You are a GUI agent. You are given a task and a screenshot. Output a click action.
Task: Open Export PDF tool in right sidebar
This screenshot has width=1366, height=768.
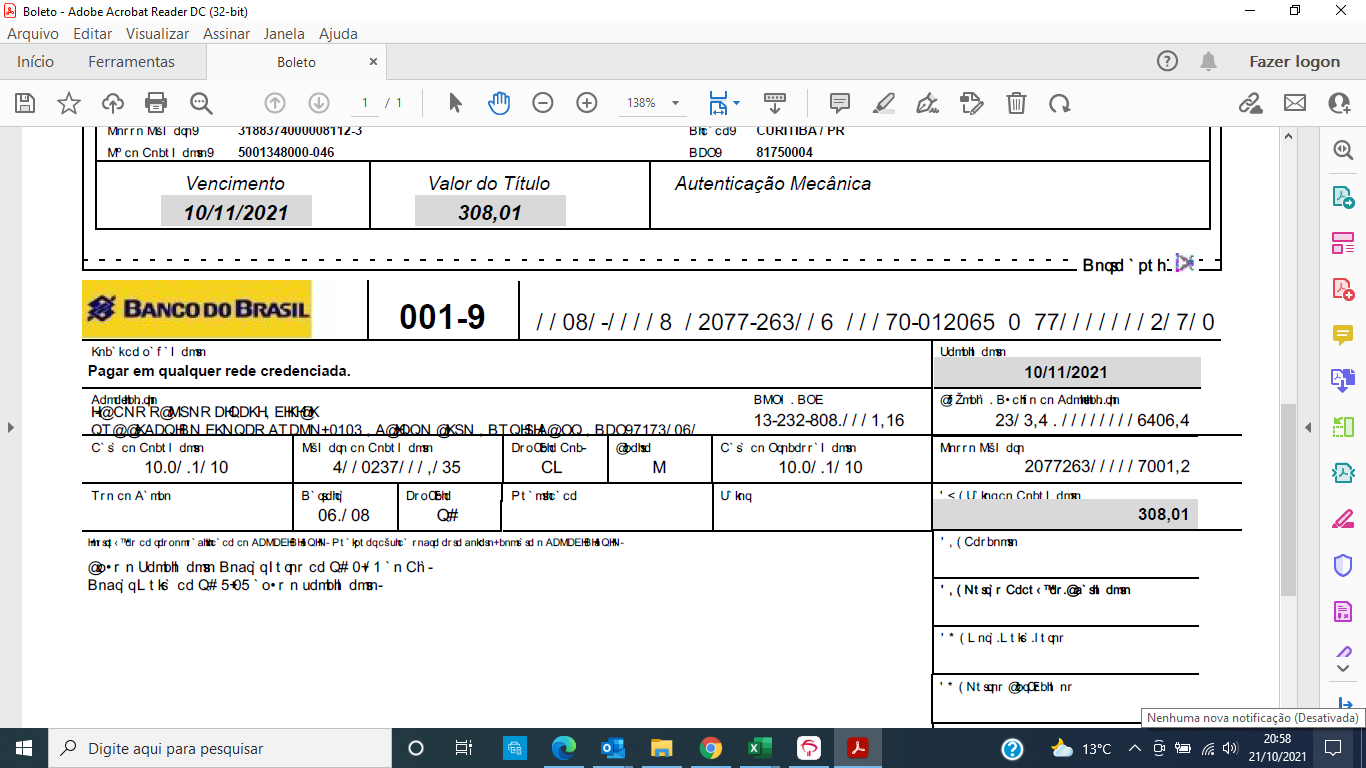(x=1343, y=197)
